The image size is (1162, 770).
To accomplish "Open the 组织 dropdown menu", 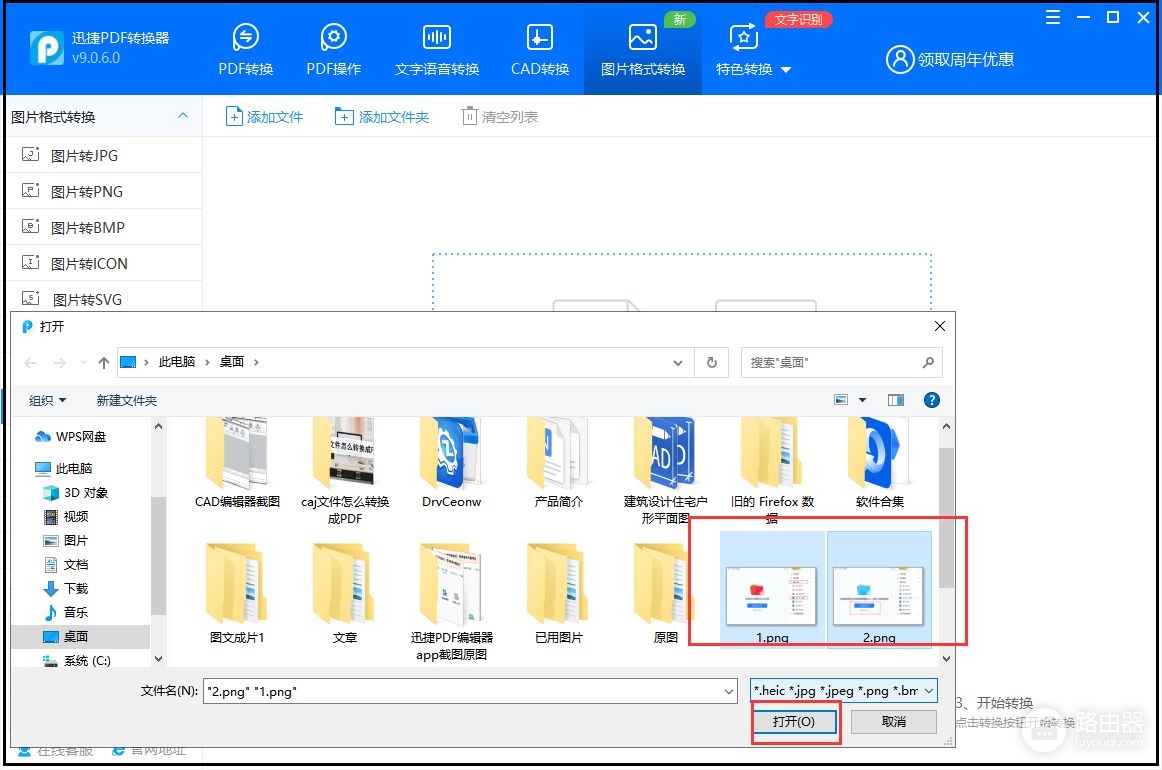I will (47, 400).
